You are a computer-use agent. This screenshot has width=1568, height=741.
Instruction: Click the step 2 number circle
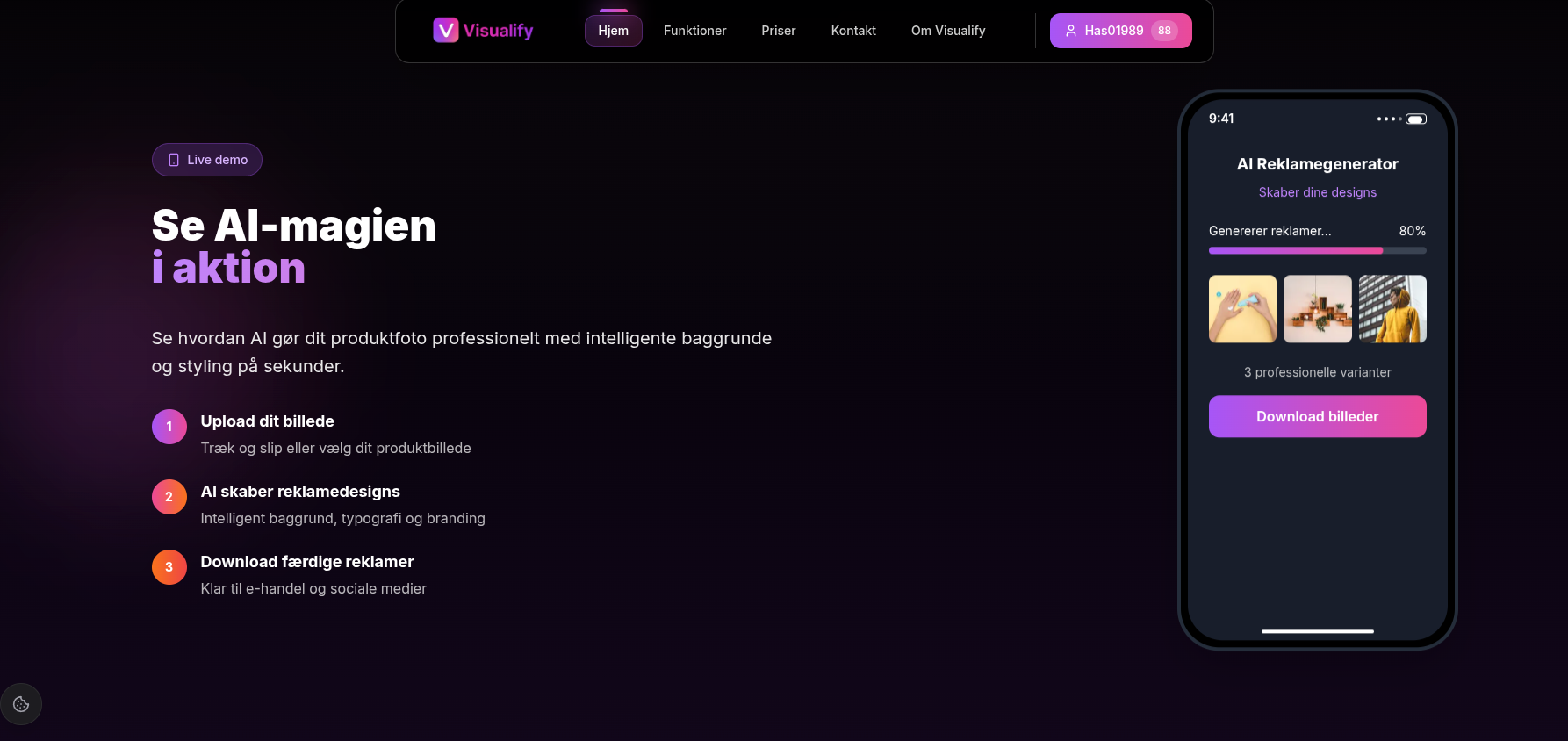click(169, 497)
